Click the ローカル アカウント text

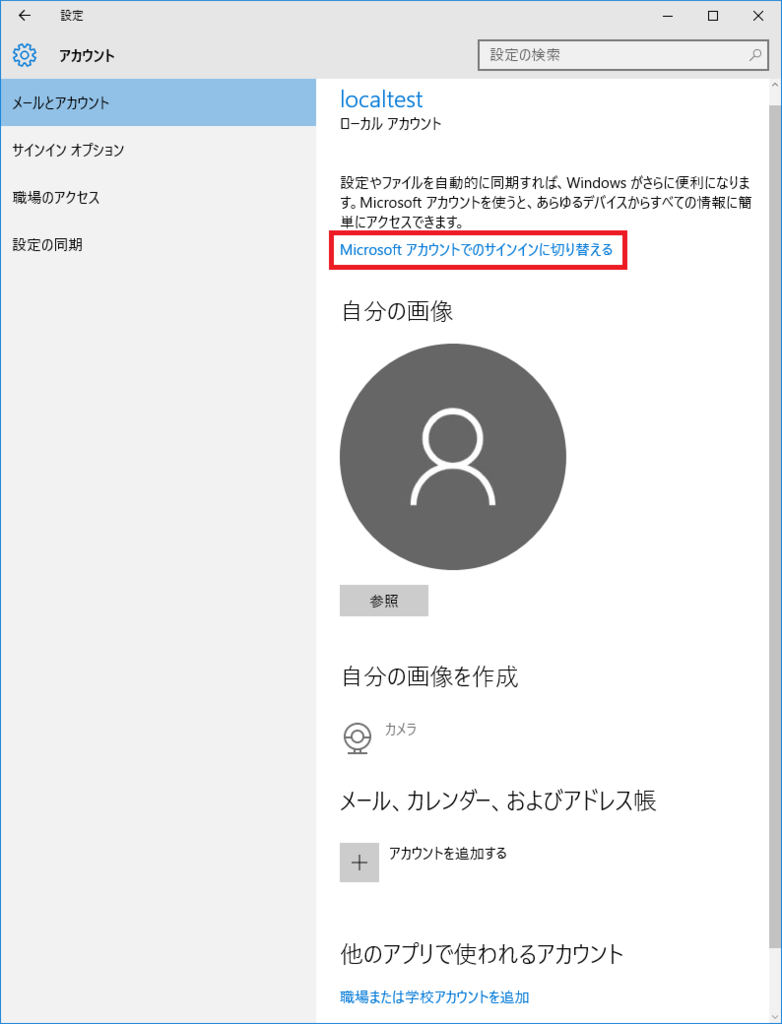(x=391, y=123)
